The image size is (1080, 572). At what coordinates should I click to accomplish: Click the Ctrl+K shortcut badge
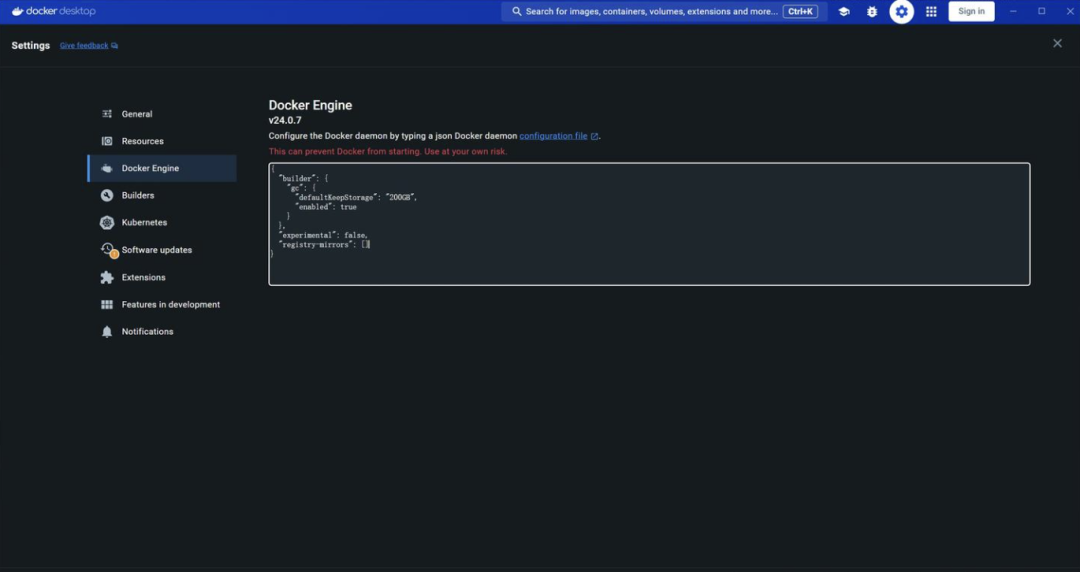click(800, 12)
